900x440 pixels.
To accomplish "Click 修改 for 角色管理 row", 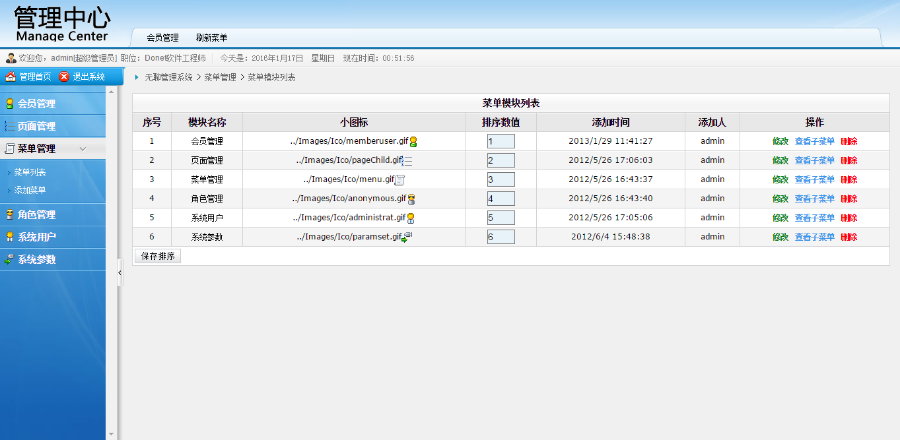I will pyautogui.click(x=781, y=198).
